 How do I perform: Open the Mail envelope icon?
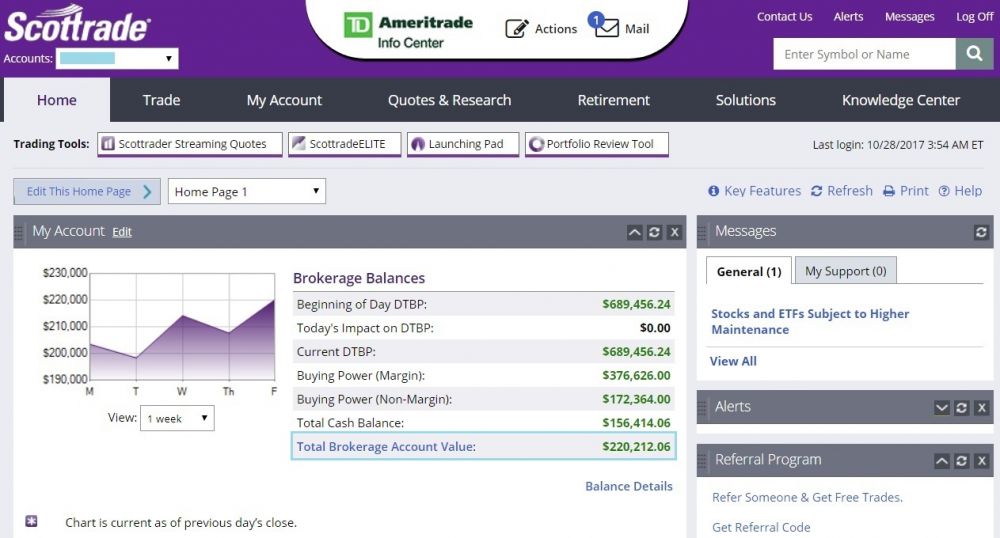point(607,29)
